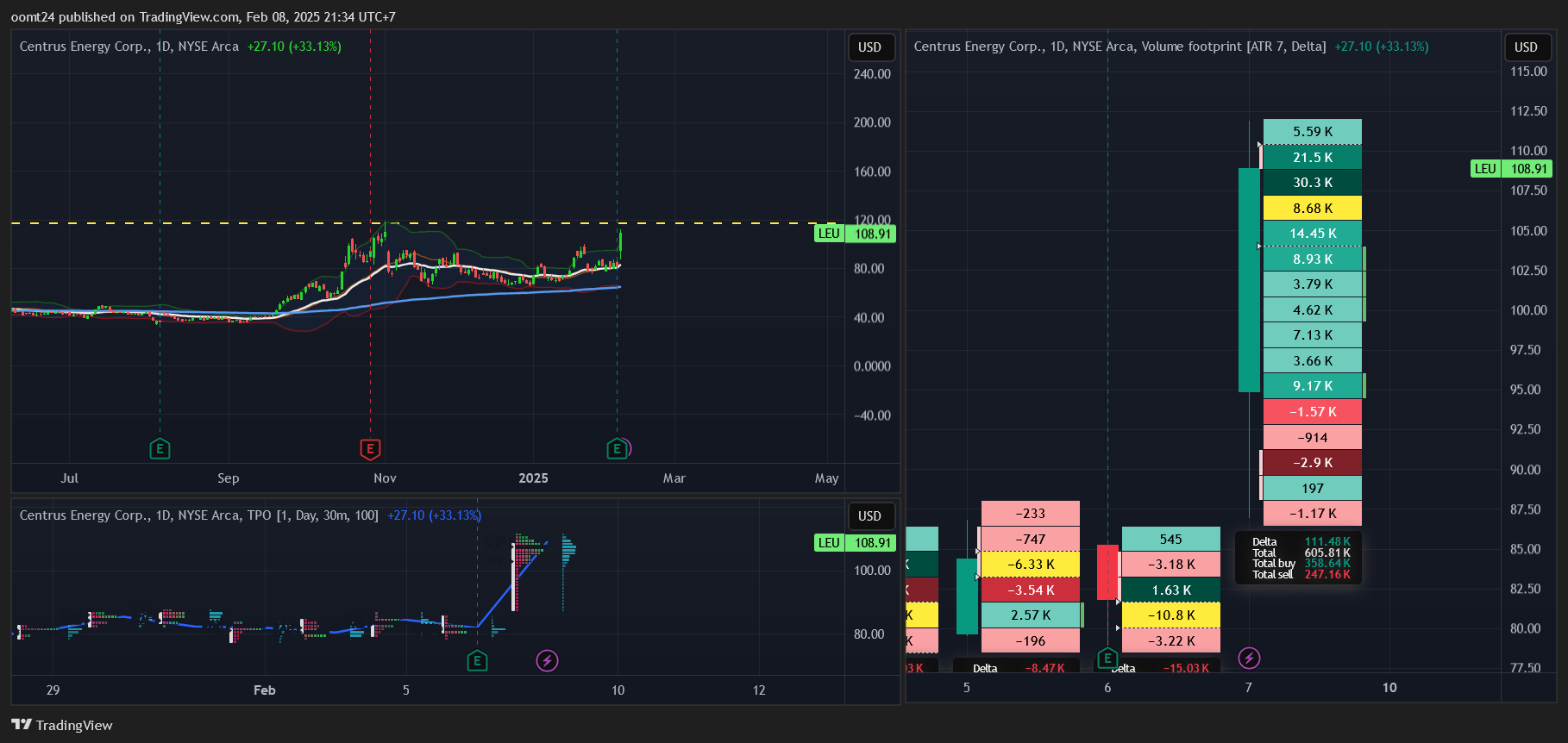Click the -3.18 K footprint cell
The height and width of the screenshot is (743, 1568).
tap(1171, 565)
